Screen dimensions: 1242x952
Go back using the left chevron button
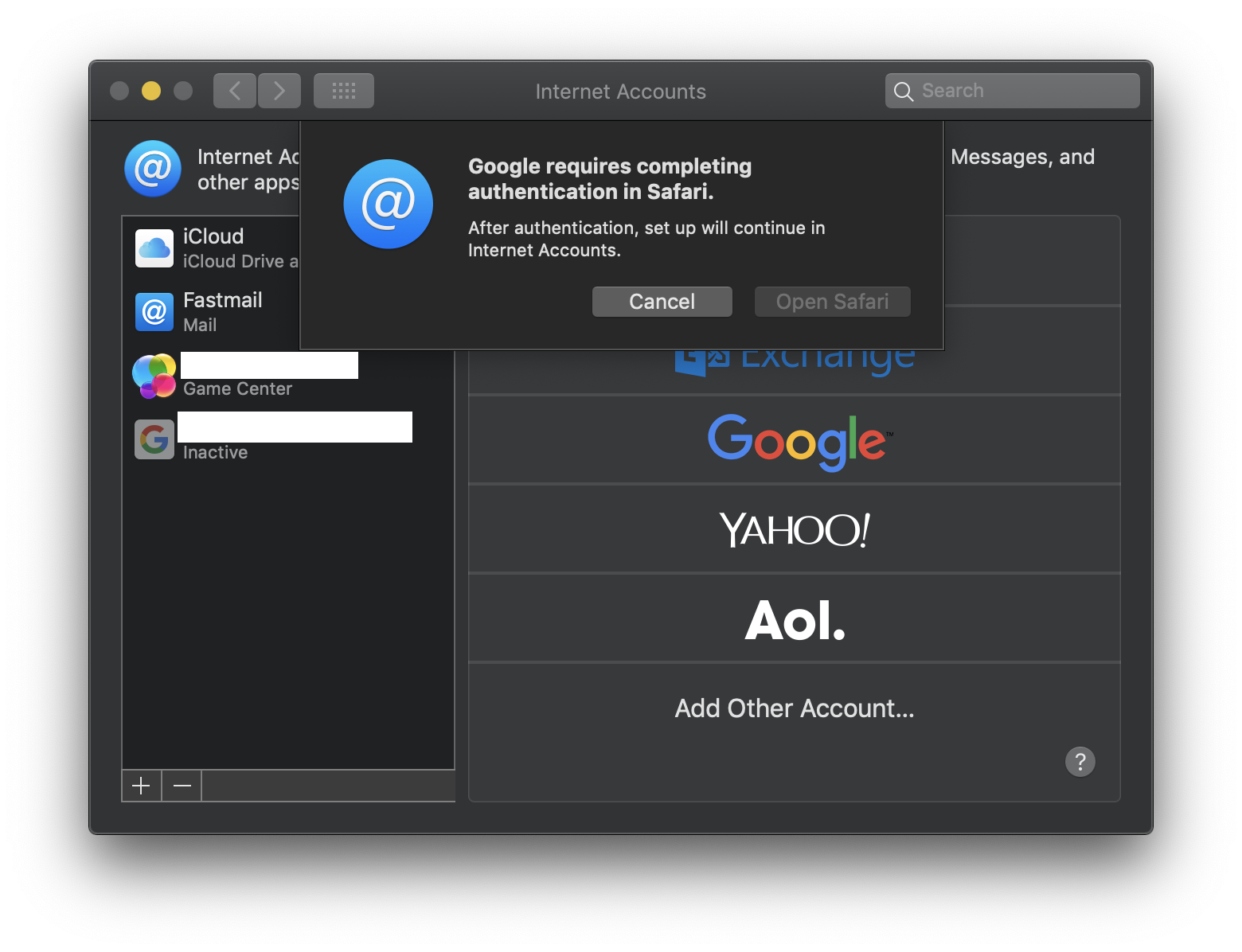pos(235,91)
